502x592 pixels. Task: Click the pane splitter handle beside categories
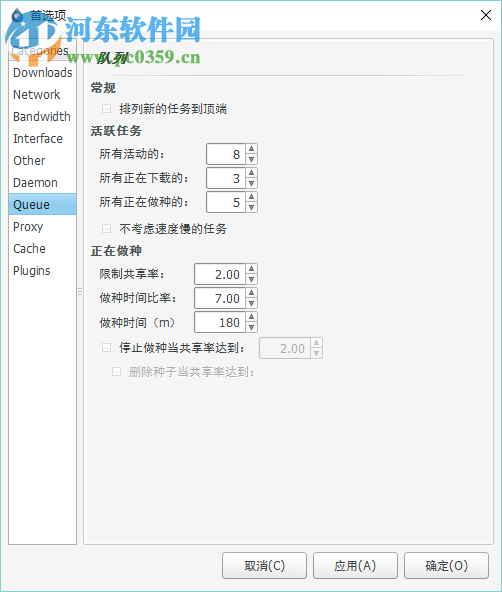click(x=80, y=291)
